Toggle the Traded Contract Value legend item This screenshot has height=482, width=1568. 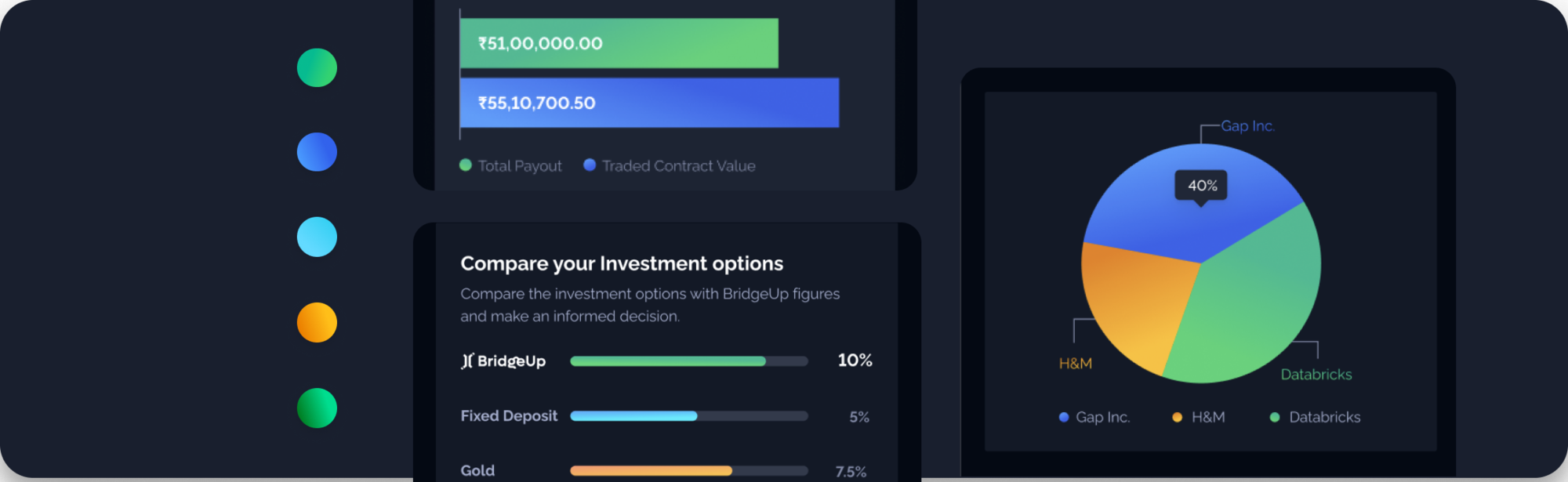(x=670, y=165)
